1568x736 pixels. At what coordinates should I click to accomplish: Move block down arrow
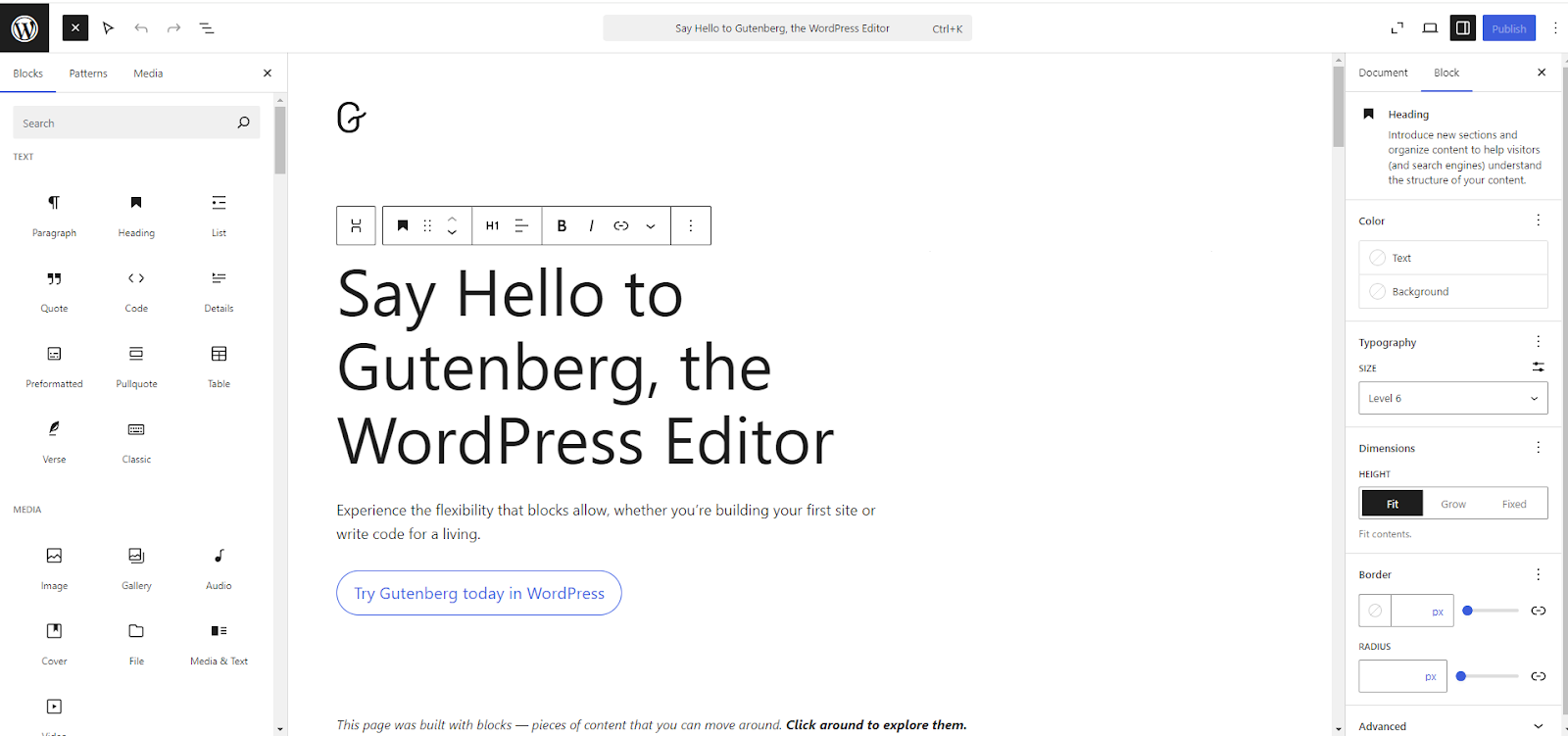point(452,232)
